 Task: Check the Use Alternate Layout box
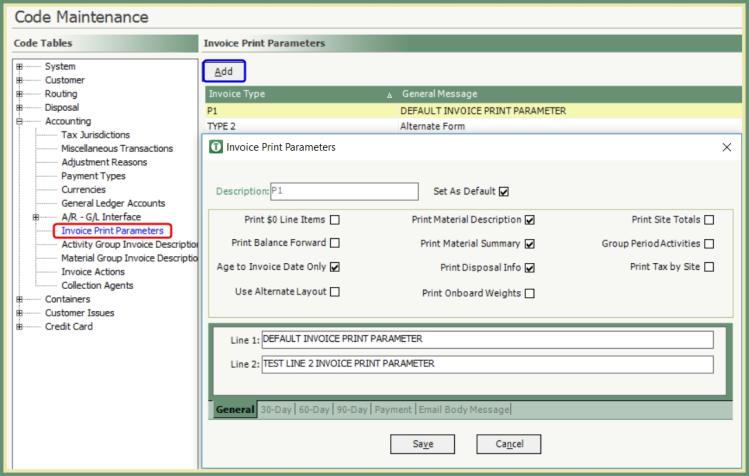(335, 292)
